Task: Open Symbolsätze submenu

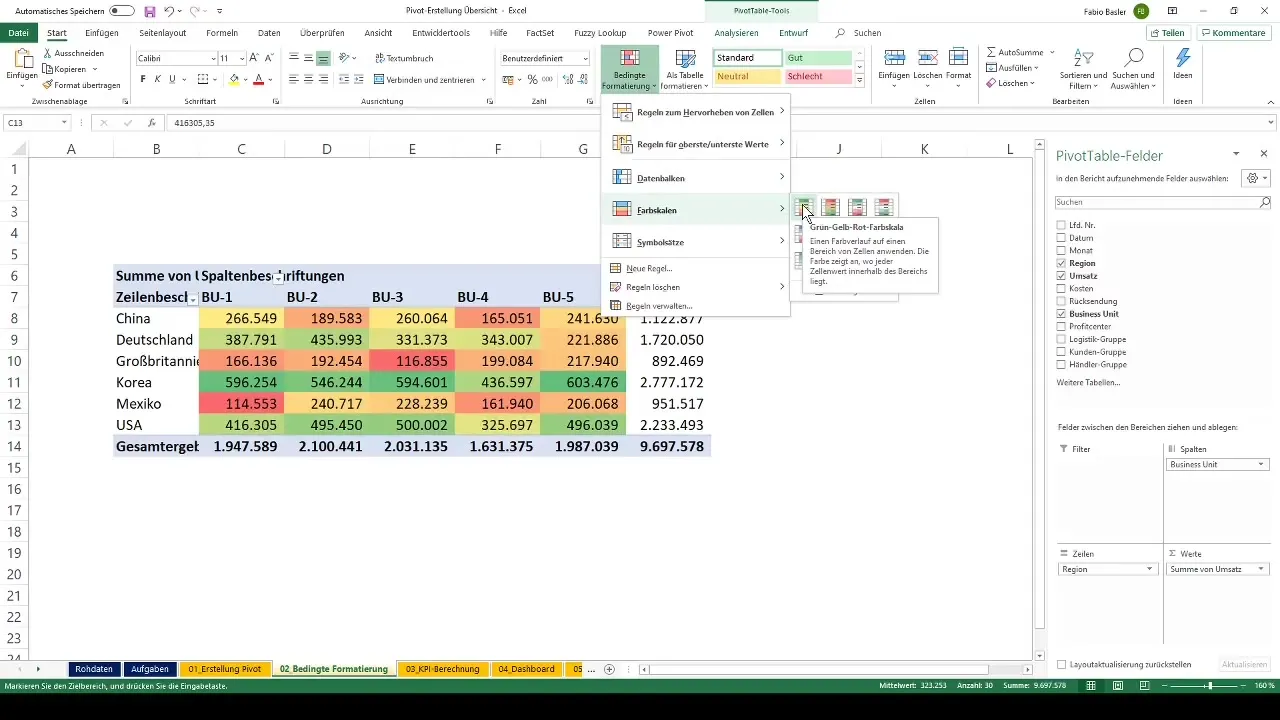Action: tap(696, 241)
